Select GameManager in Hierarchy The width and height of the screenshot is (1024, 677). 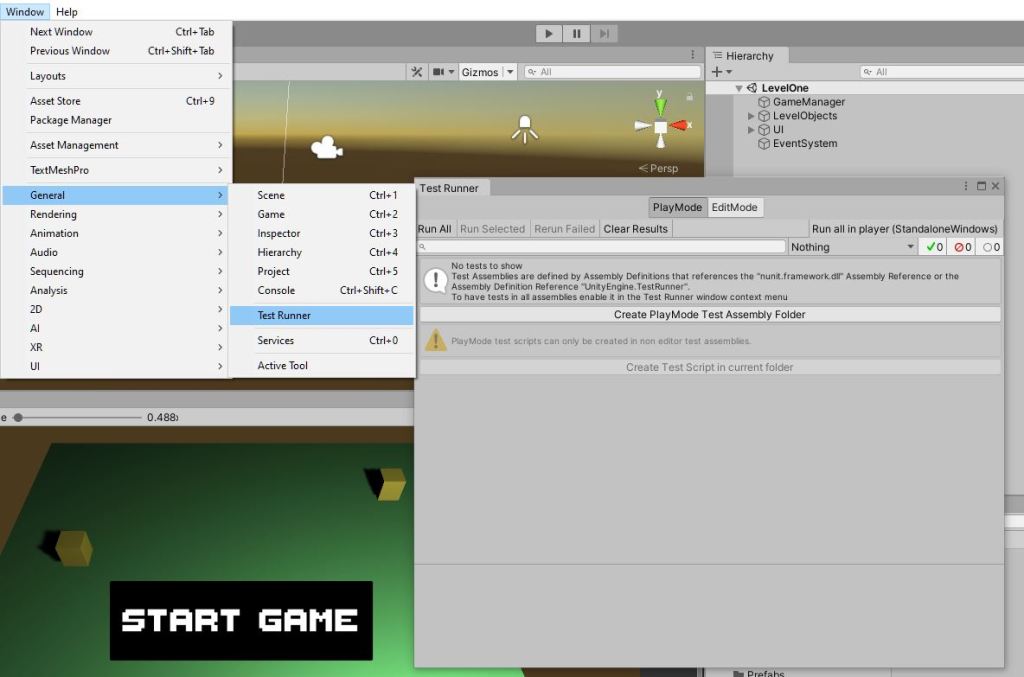point(808,102)
